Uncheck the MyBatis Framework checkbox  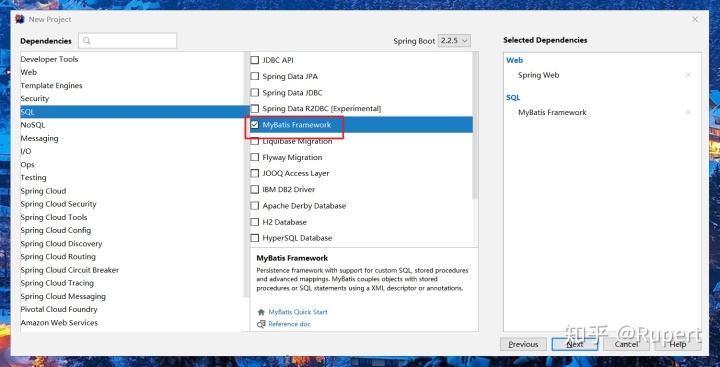point(255,125)
